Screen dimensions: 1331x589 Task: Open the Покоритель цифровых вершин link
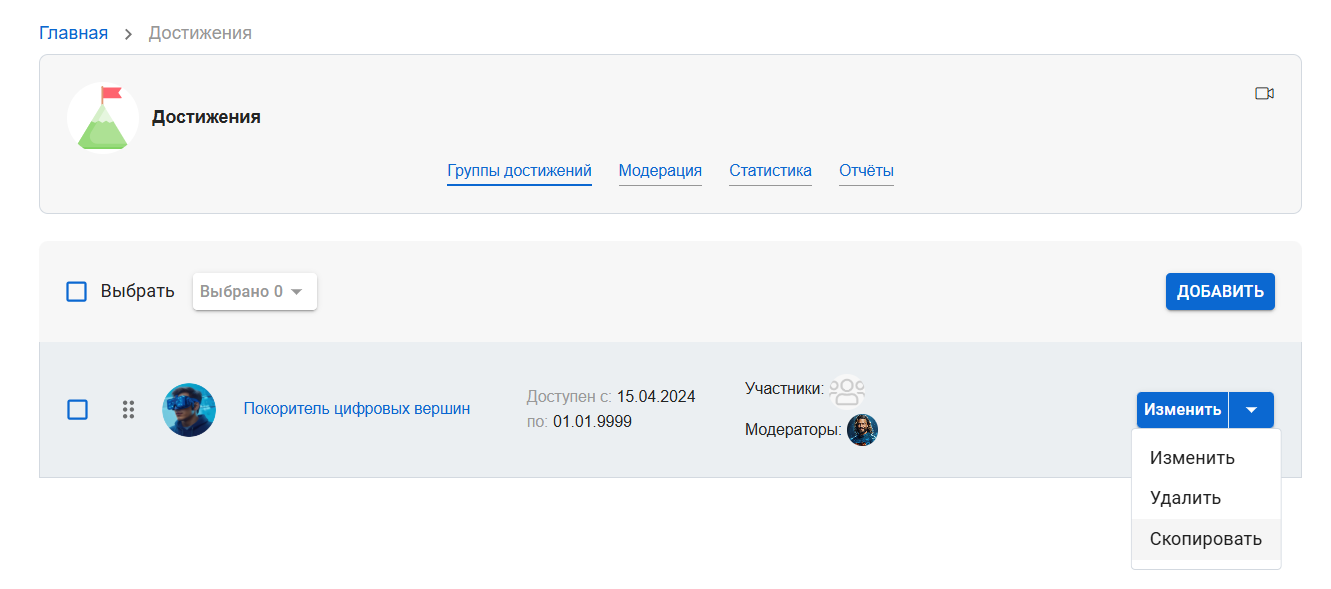pyautogui.click(x=357, y=408)
